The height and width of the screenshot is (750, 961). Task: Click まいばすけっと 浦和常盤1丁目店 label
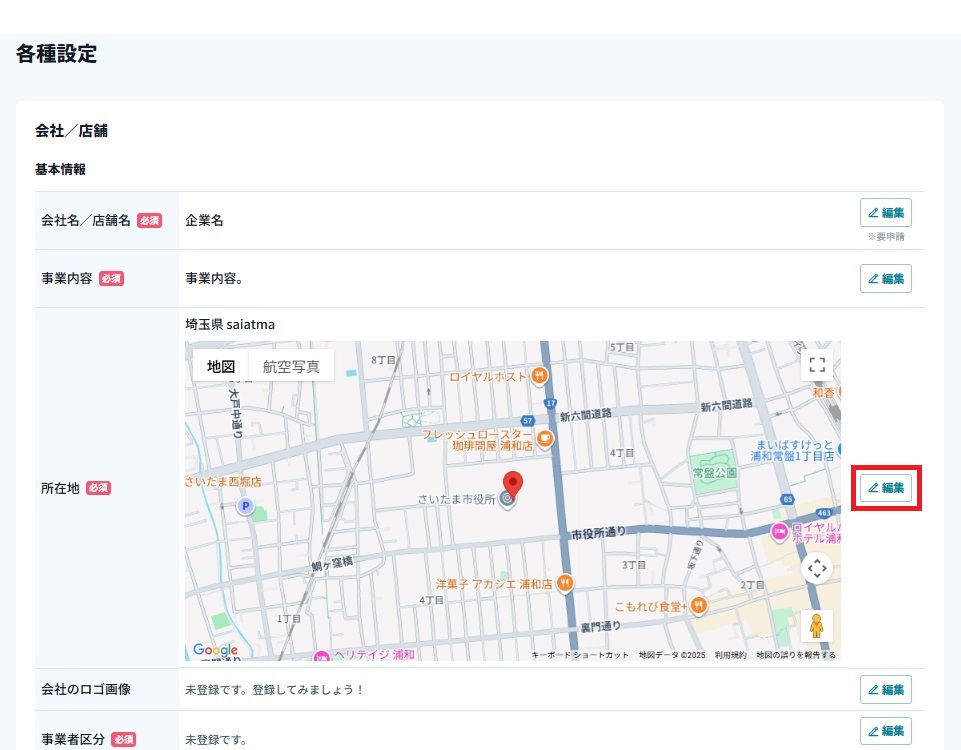click(792, 450)
